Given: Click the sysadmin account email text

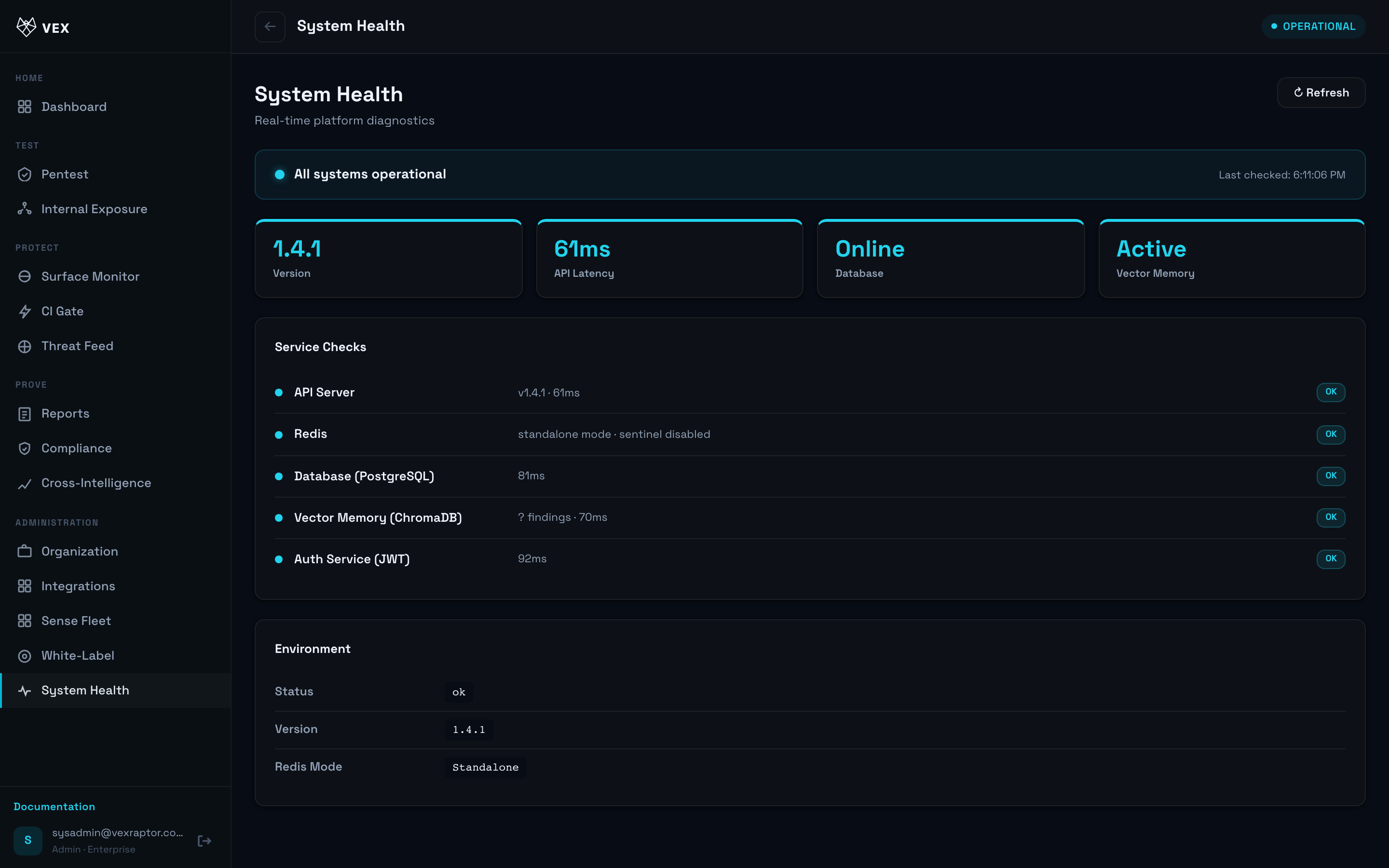Looking at the screenshot, I should (x=118, y=833).
